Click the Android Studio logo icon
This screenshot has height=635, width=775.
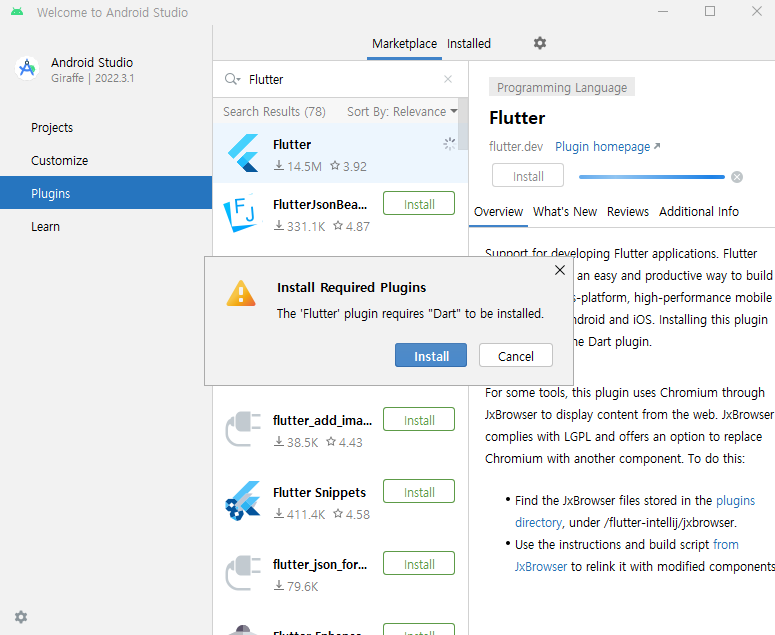point(27,68)
